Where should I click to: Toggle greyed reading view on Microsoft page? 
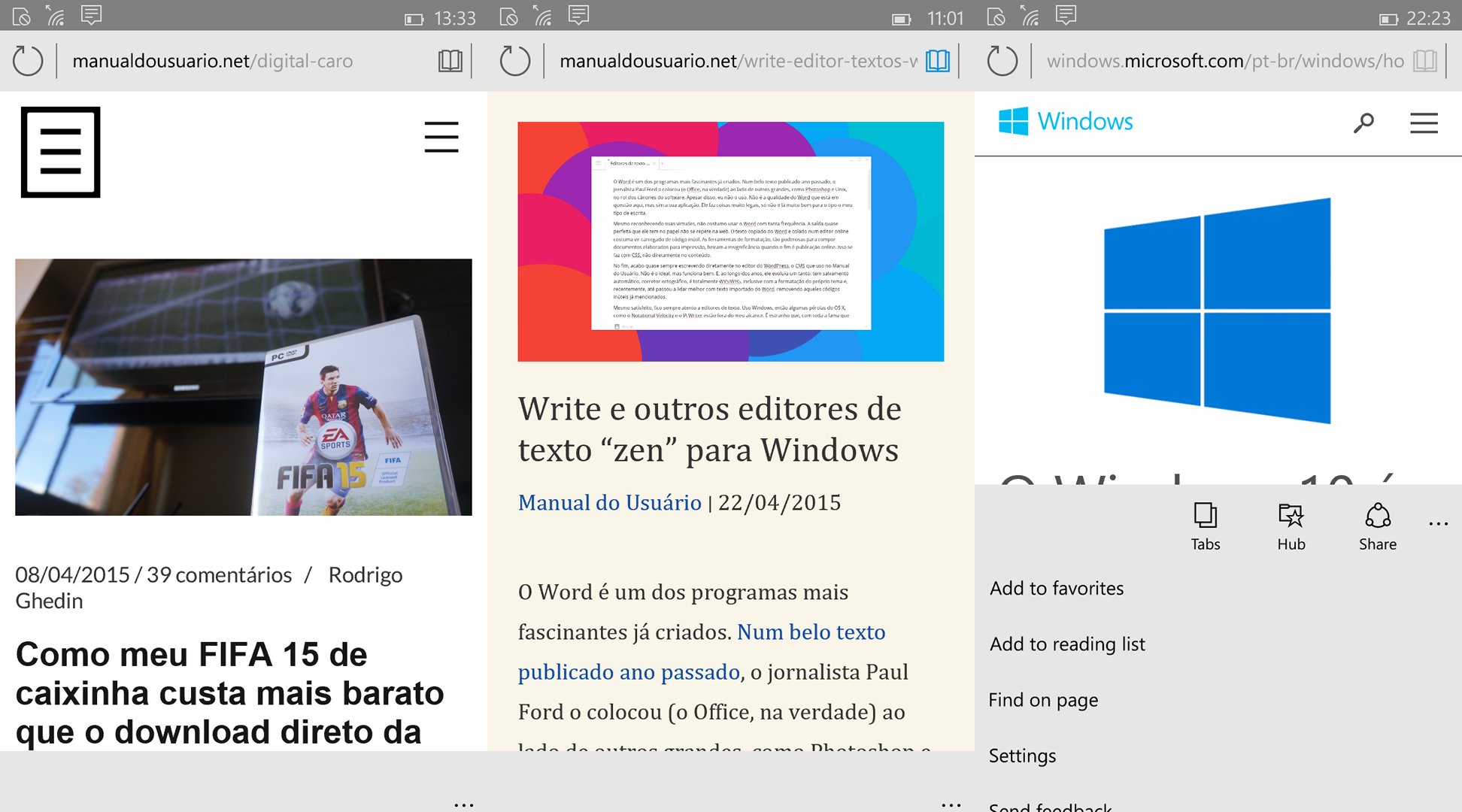click(1425, 61)
